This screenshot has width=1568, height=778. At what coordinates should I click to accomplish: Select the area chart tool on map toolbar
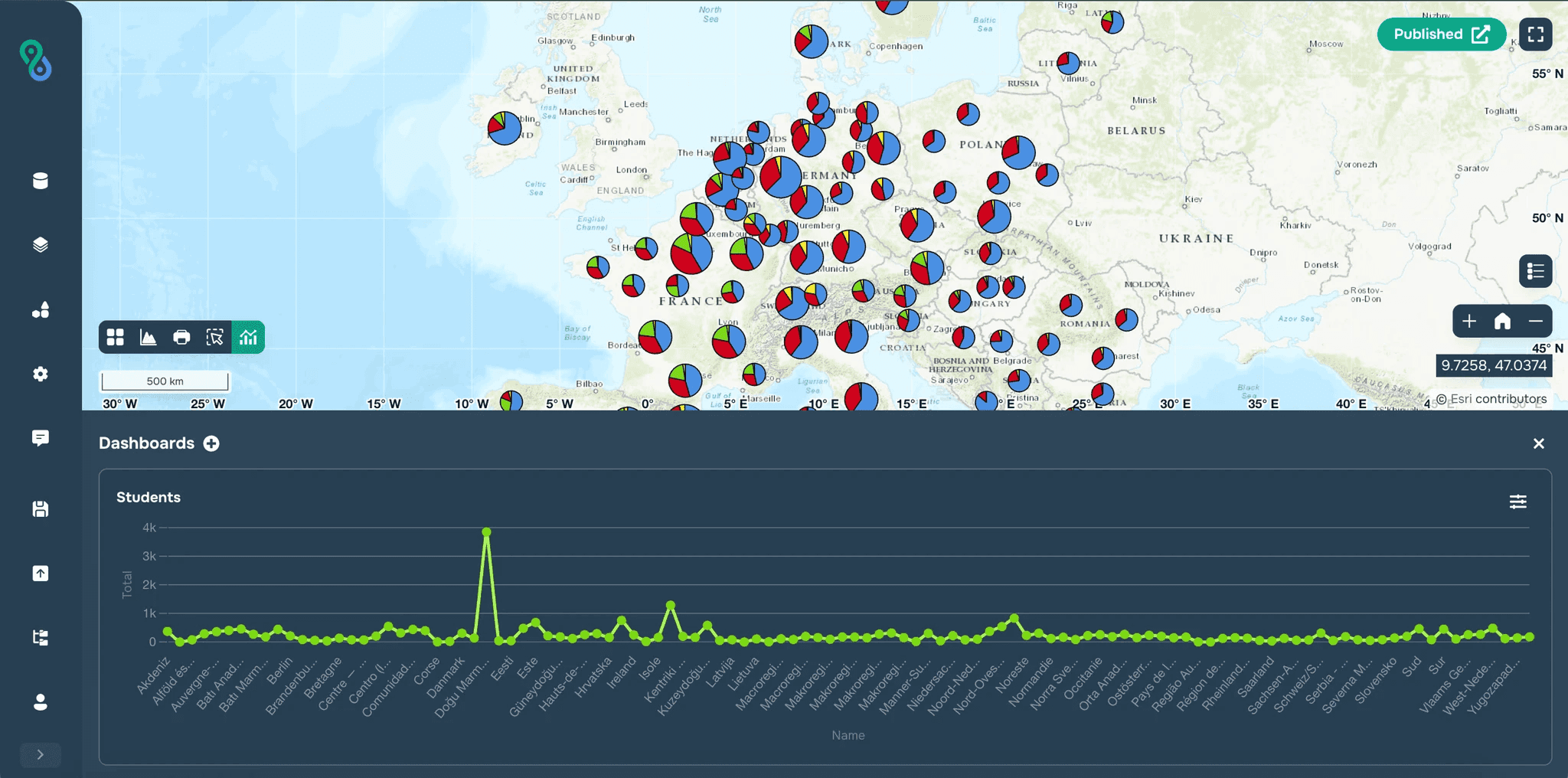coord(149,337)
